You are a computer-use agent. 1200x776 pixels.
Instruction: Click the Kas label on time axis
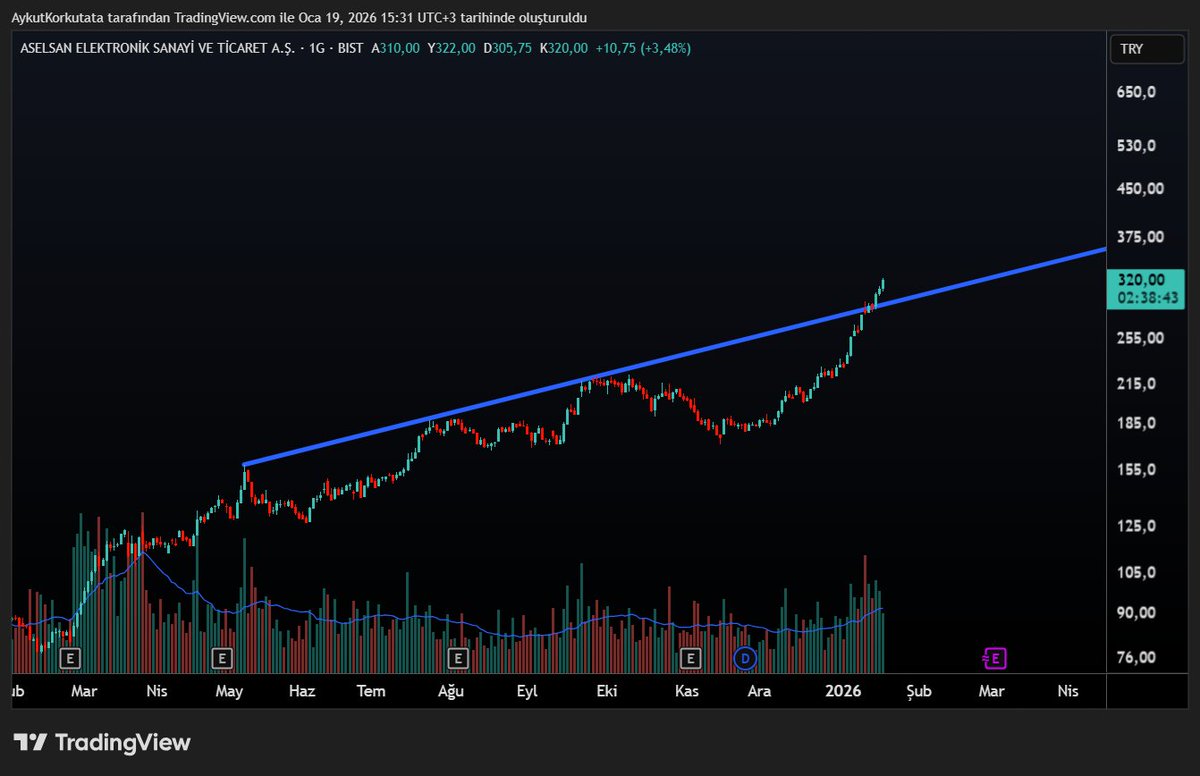point(686,691)
